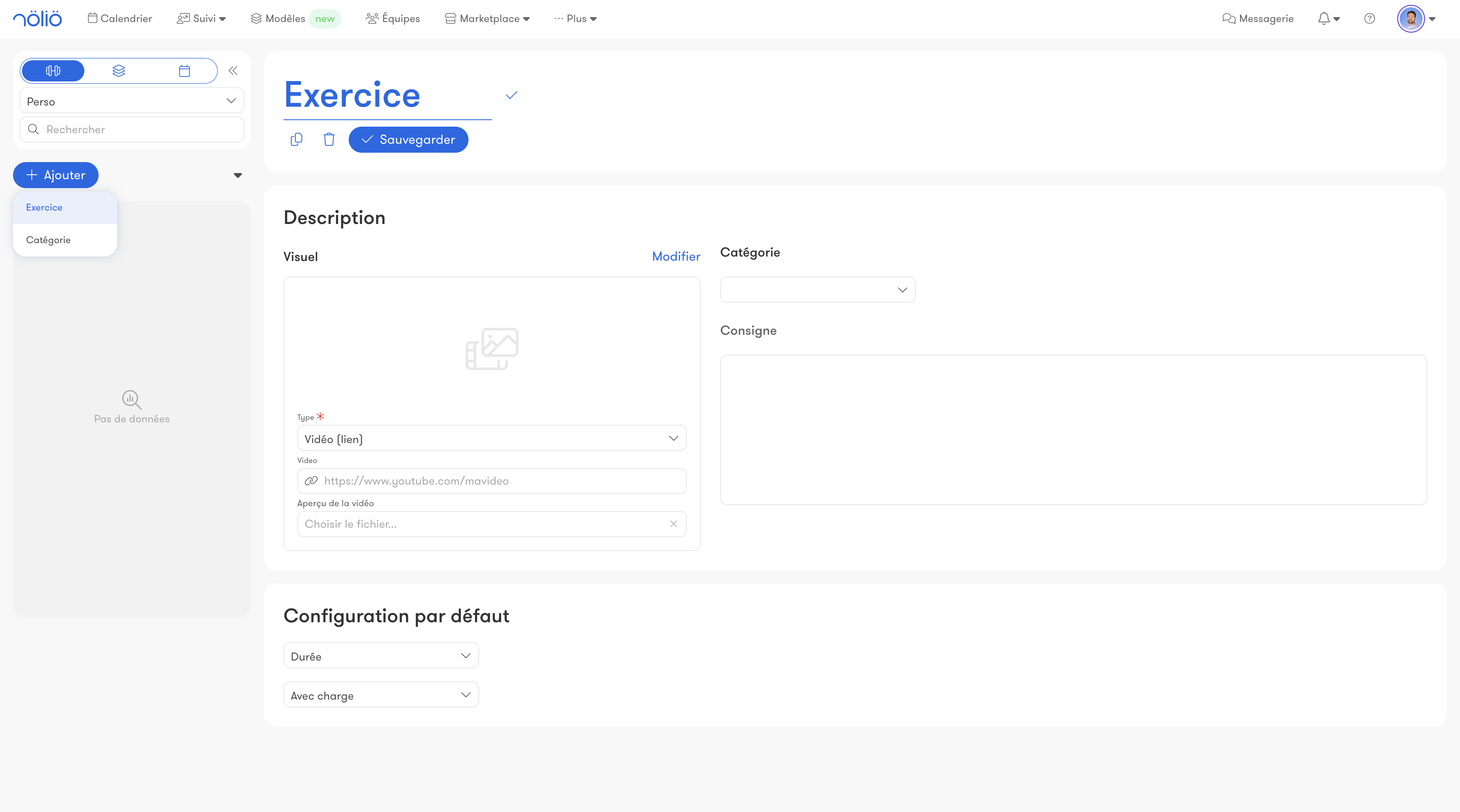Collapse sidebar with double chevron icon
The image size is (1460, 812).
click(233, 71)
